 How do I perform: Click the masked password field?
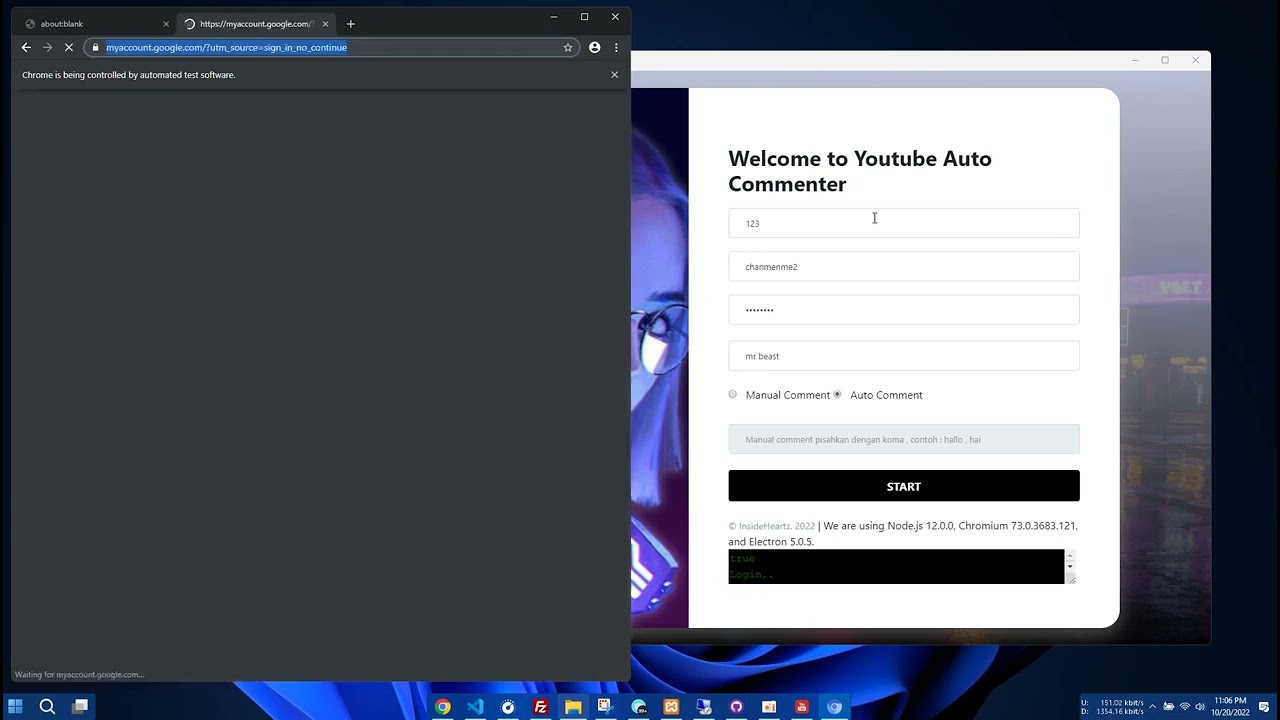tap(904, 310)
